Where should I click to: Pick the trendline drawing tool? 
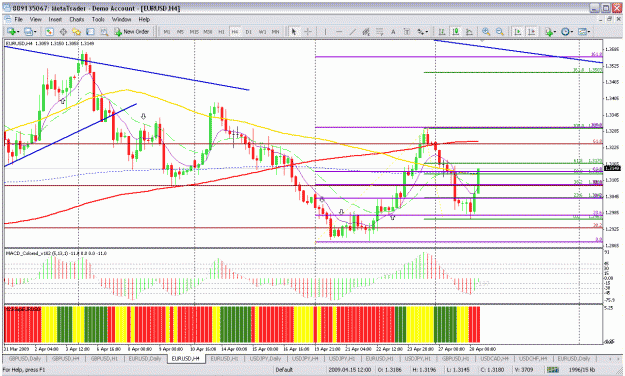coord(353,31)
